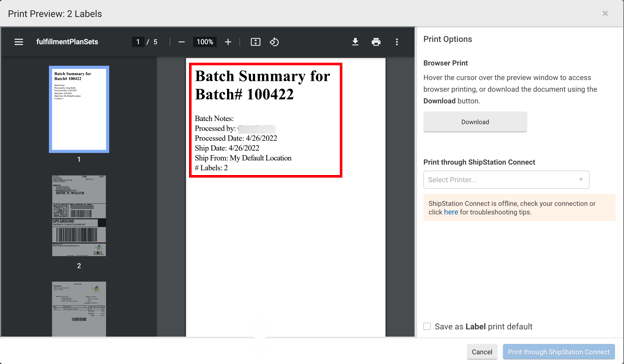
Task: Open the 'here' troubleshooting tips link
Action: click(x=451, y=212)
